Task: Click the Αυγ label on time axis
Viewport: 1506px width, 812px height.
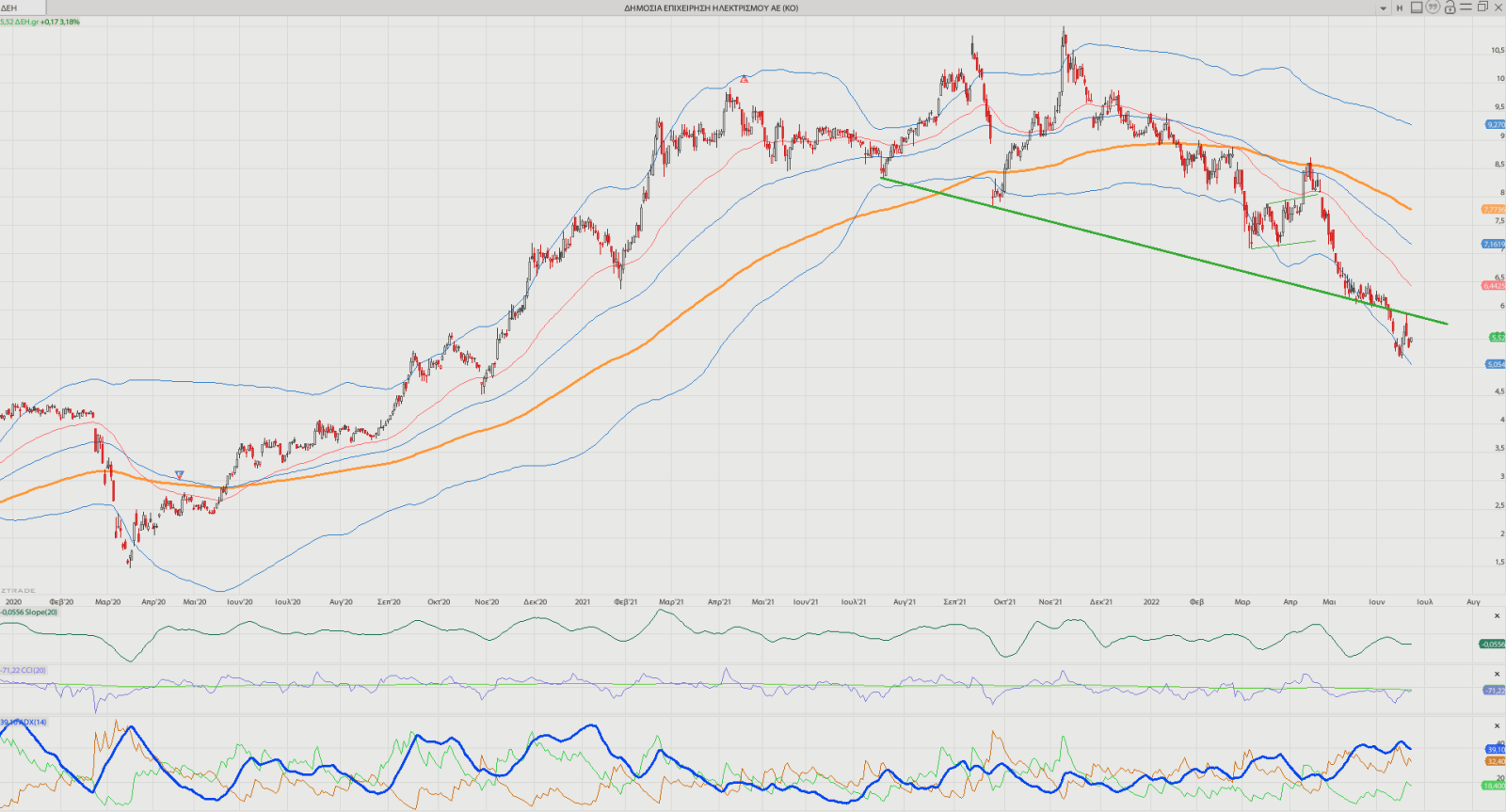Action: (1473, 602)
